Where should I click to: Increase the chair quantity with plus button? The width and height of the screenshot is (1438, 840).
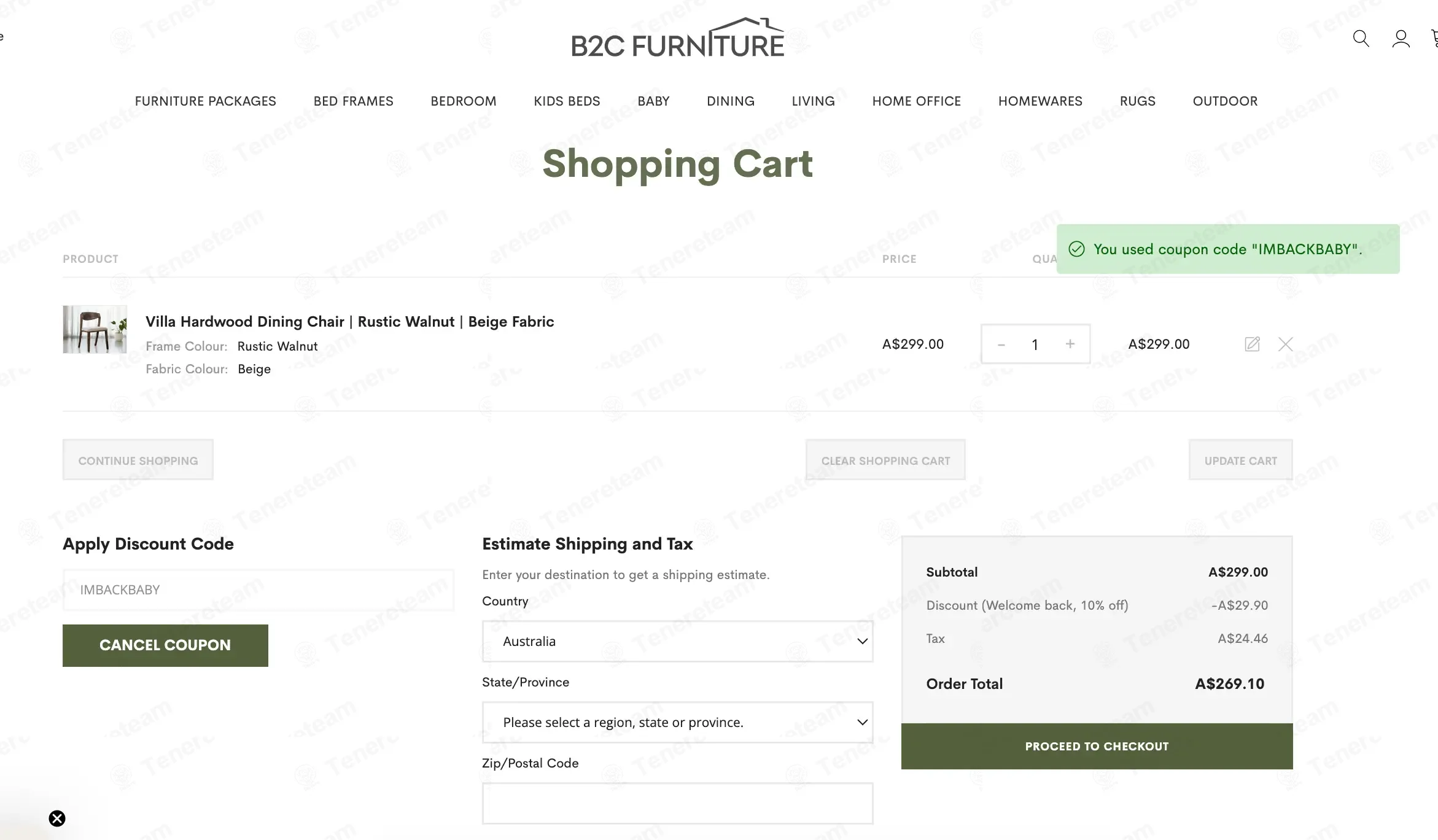tap(1070, 344)
